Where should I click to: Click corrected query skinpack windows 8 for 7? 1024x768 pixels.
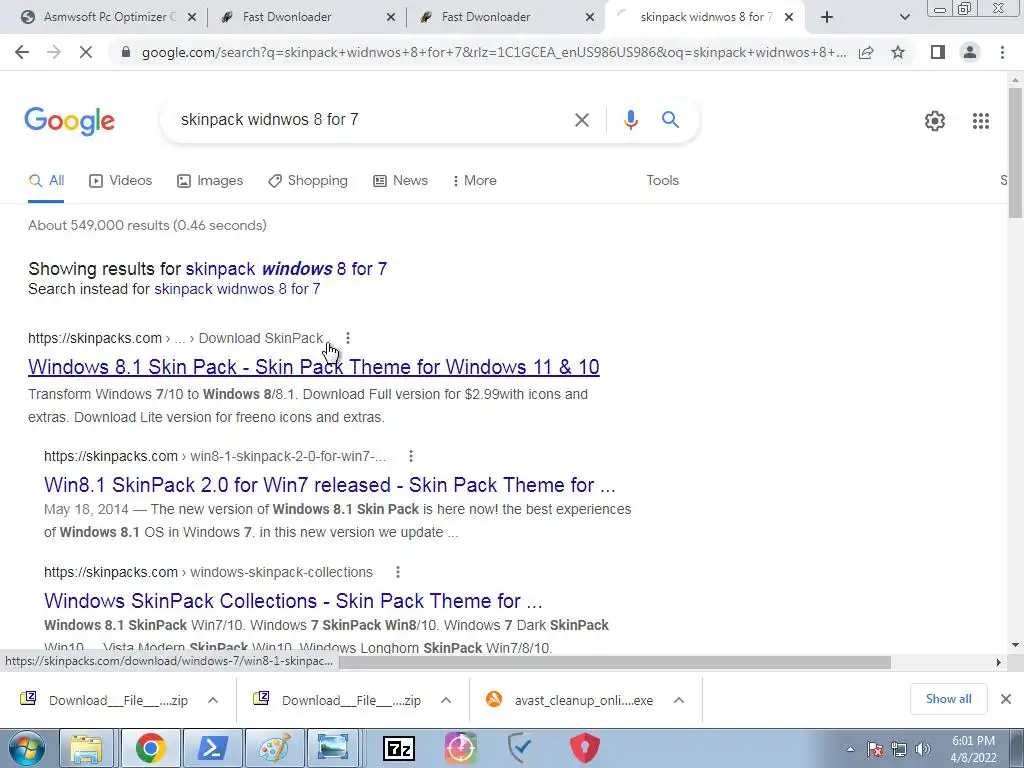tap(286, 269)
